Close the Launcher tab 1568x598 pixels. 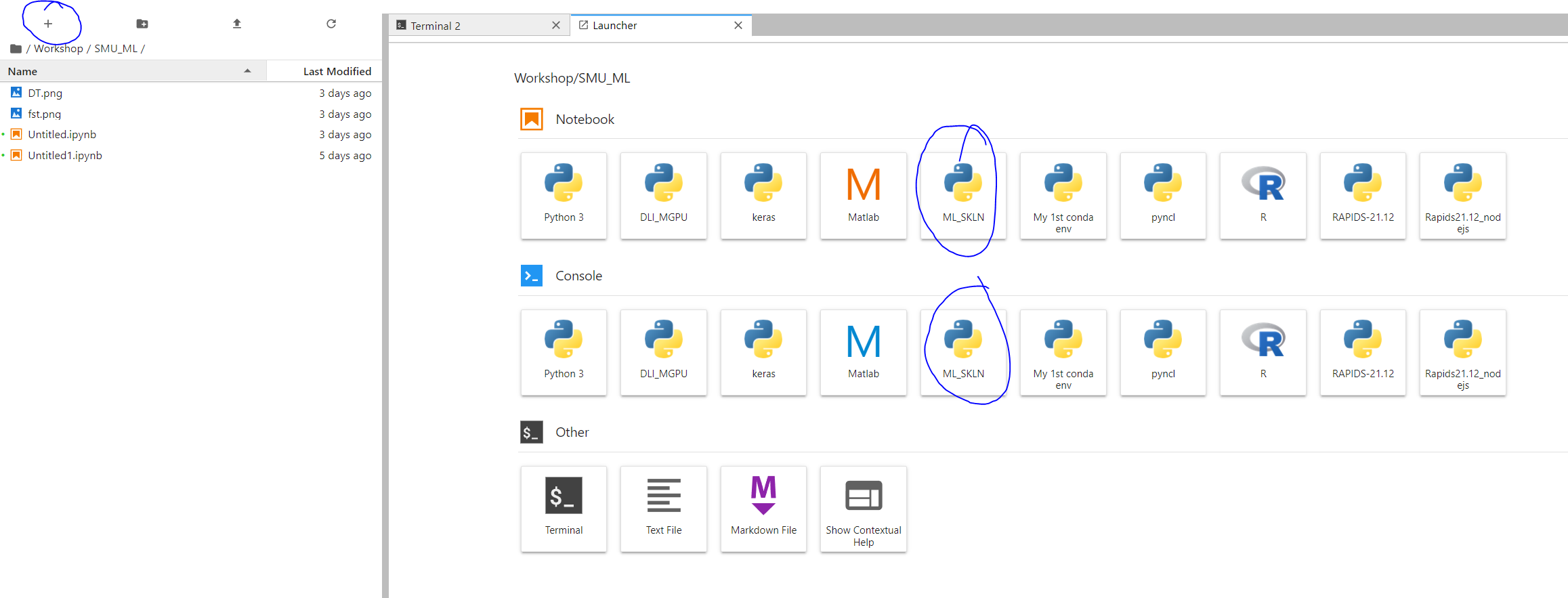point(738,25)
